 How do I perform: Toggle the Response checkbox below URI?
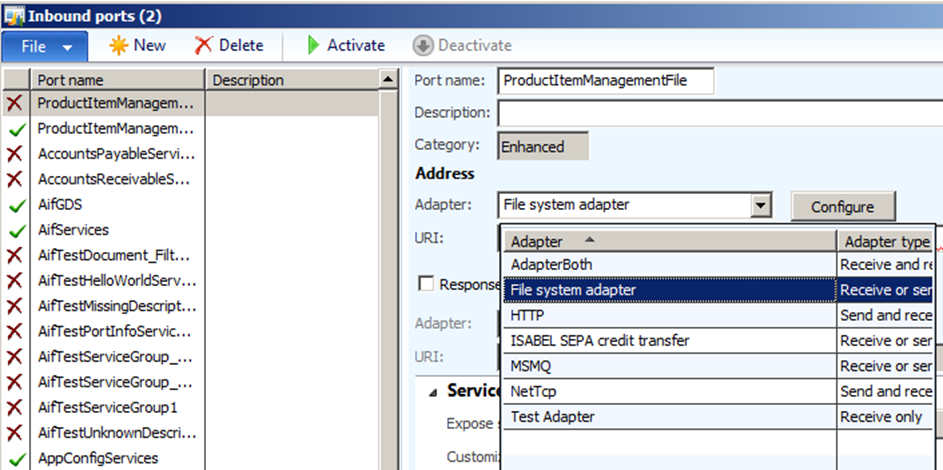(426, 284)
